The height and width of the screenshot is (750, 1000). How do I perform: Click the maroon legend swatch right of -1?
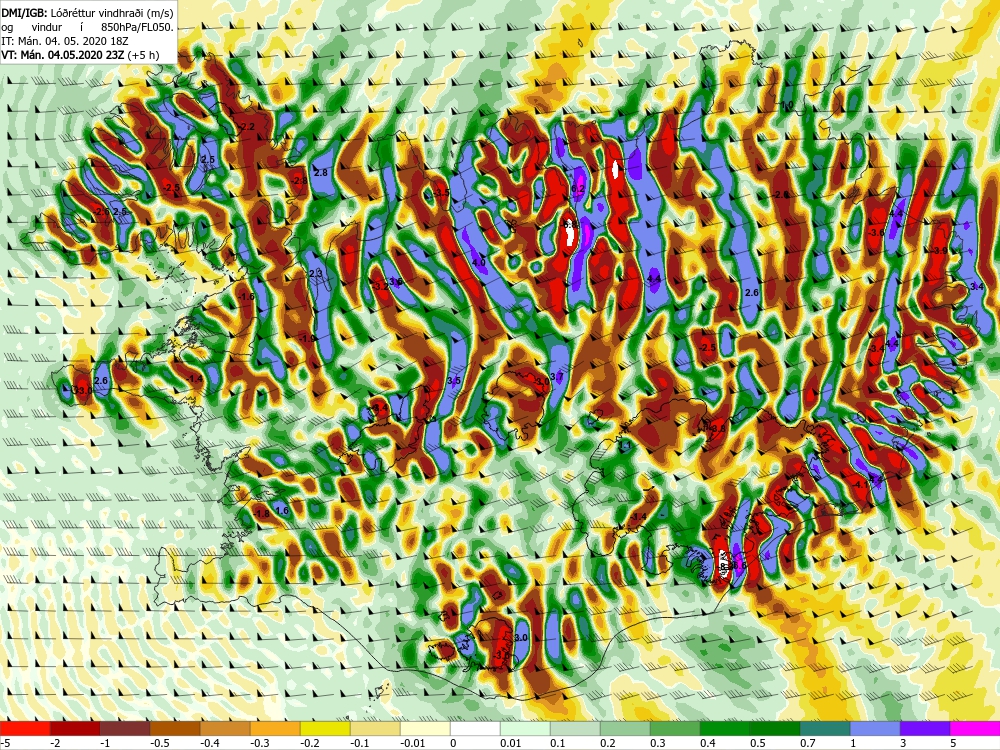click(125, 729)
